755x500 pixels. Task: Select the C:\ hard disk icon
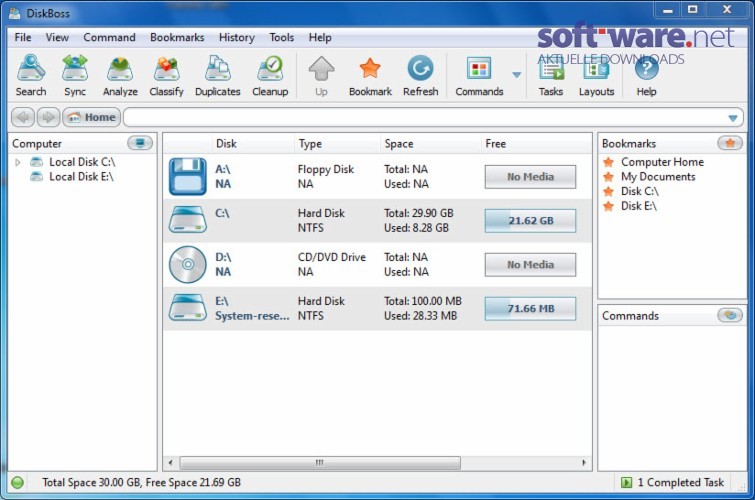pyautogui.click(x=188, y=220)
